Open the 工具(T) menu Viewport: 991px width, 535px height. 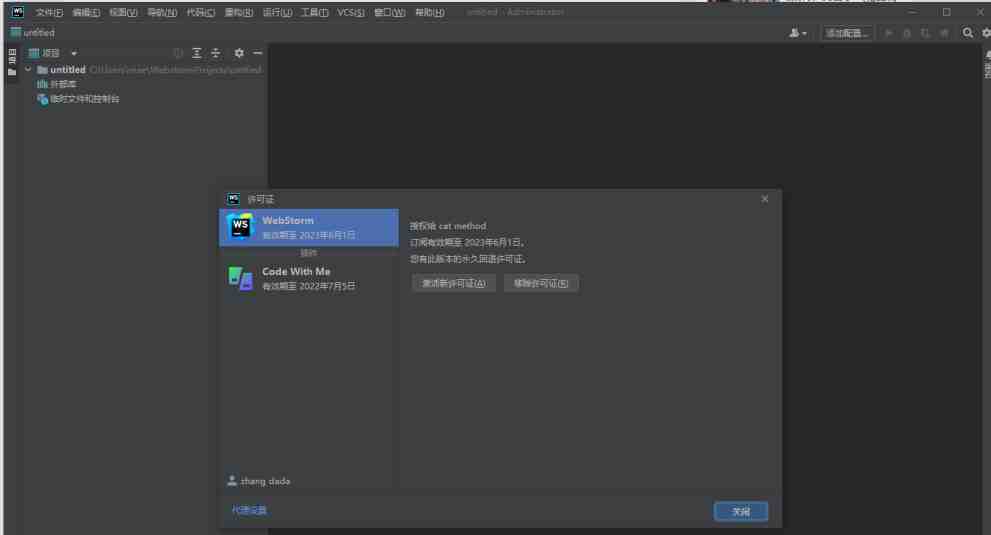(x=314, y=13)
